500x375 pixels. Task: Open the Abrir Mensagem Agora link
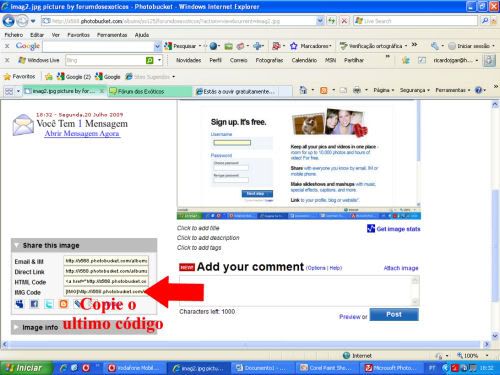pyautogui.click(x=82, y=133)
